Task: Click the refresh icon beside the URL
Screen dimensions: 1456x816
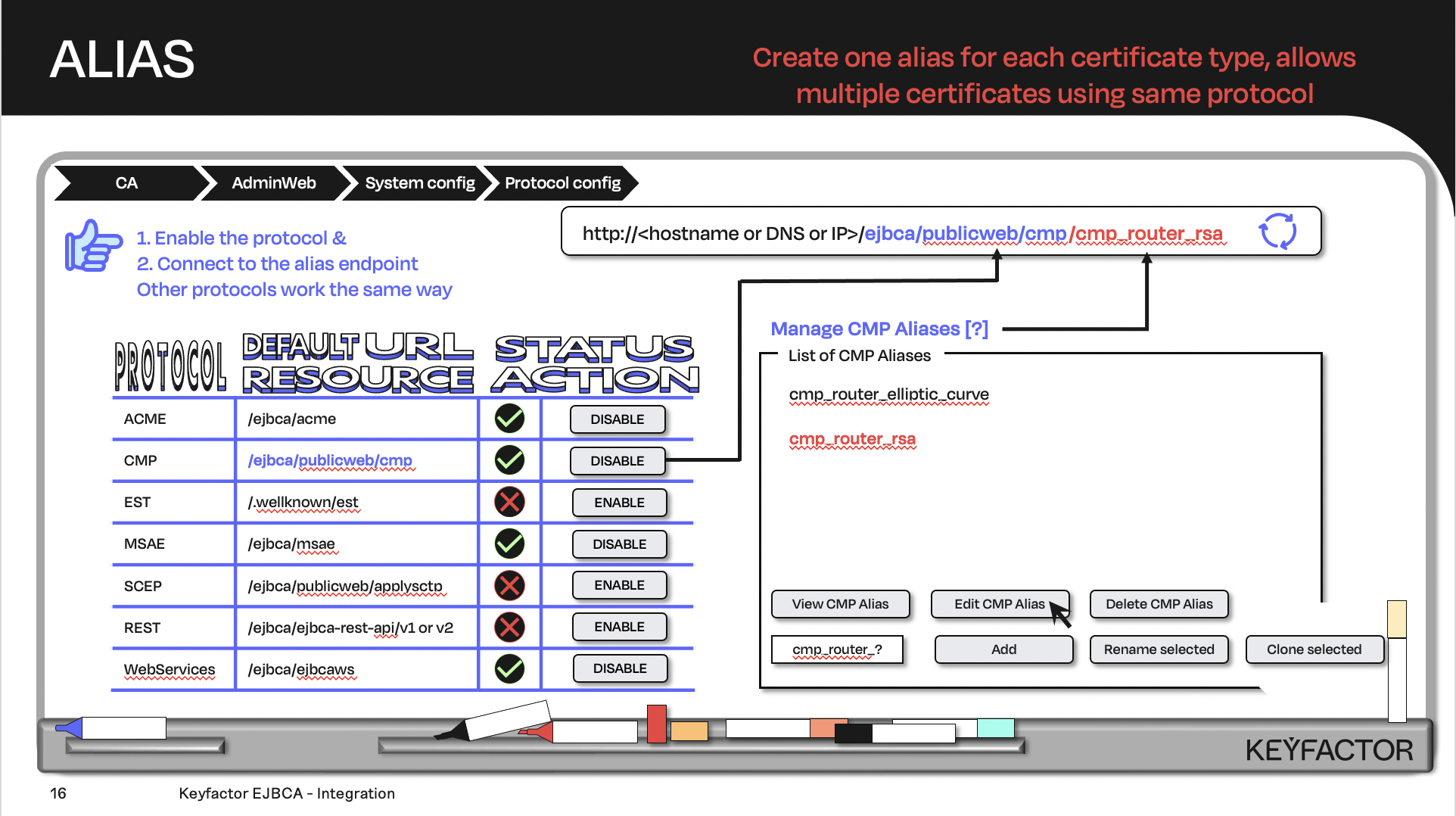Action: 1277,231
